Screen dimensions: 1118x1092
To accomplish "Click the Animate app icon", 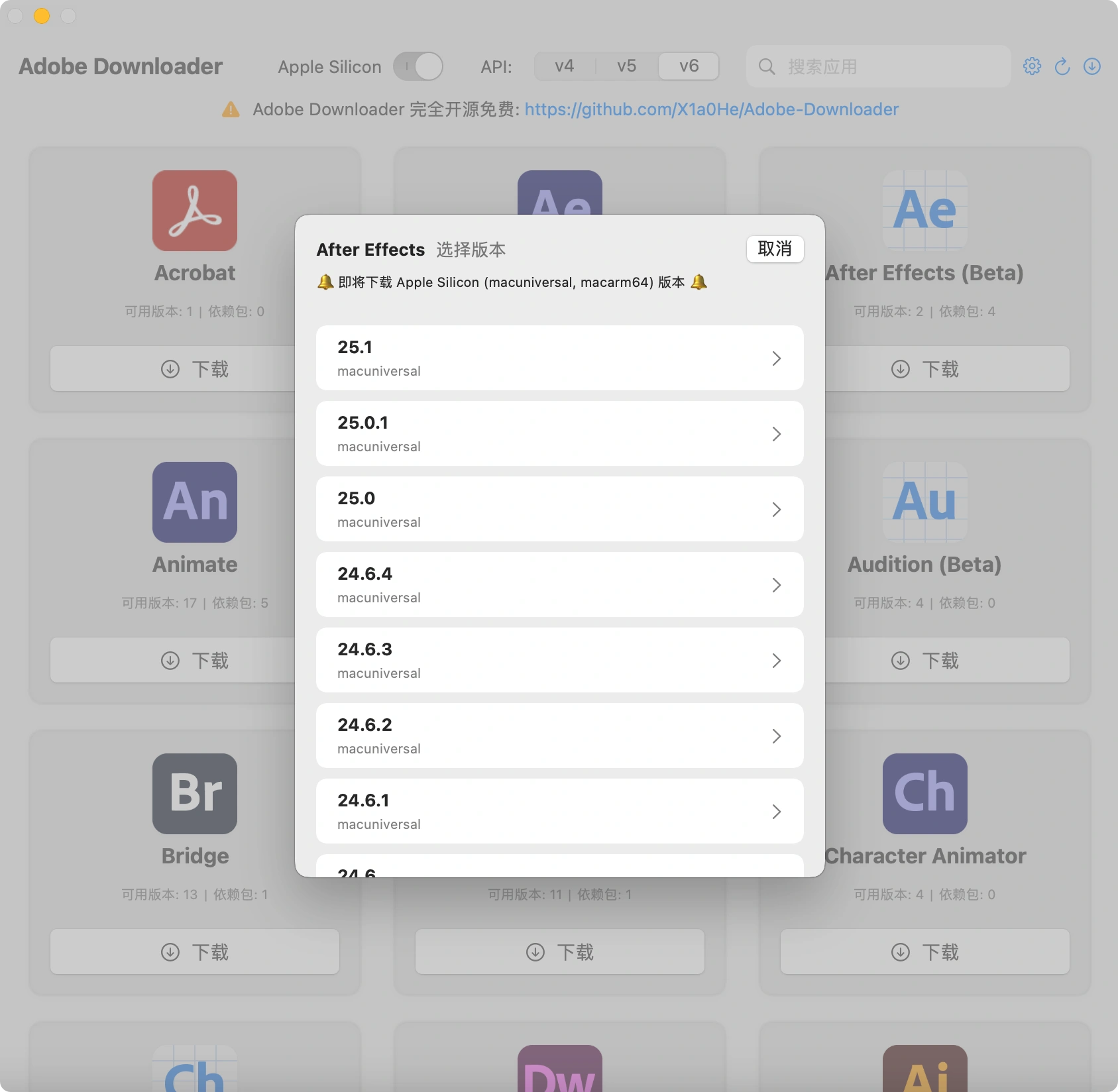I will pos(195,502).
